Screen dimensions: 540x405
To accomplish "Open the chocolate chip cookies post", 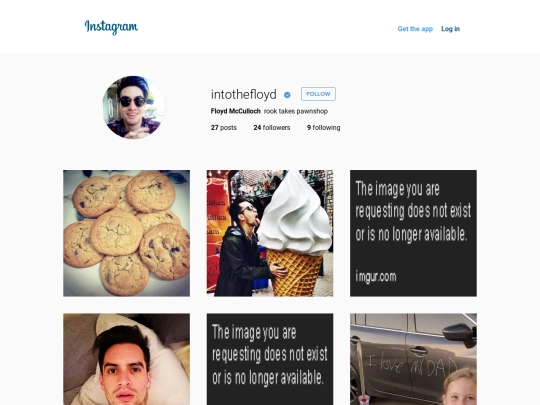I will 126,233.
